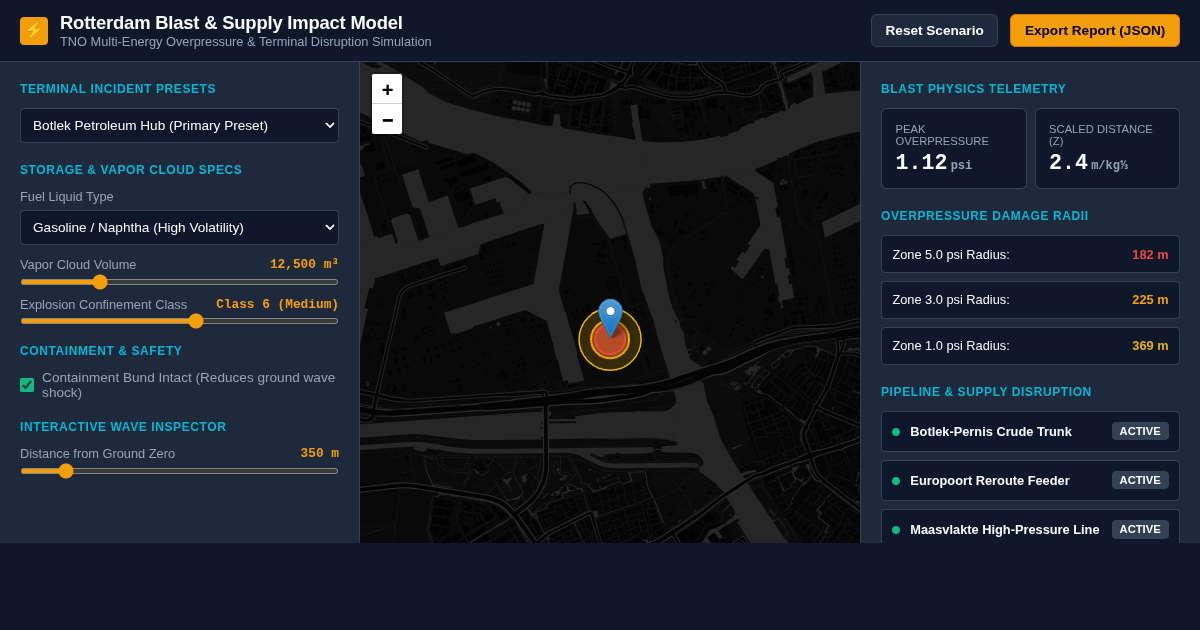Click the Zone 1.0 psi Radius row
Screen dimensions: 1200x630
[x=1030, y=346]
